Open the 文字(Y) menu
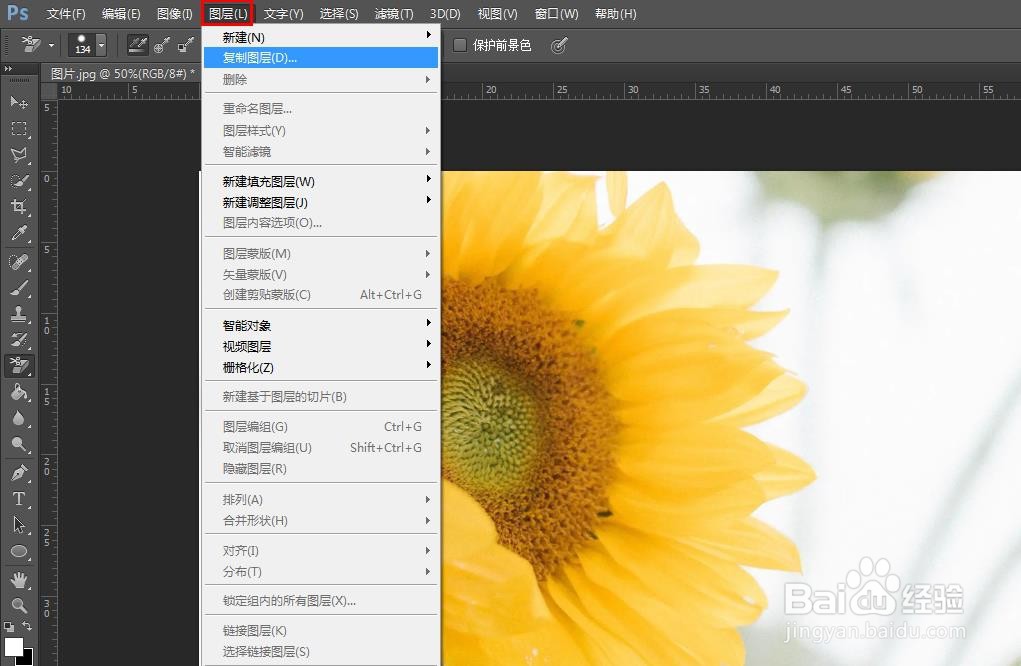 coord(283,14)
